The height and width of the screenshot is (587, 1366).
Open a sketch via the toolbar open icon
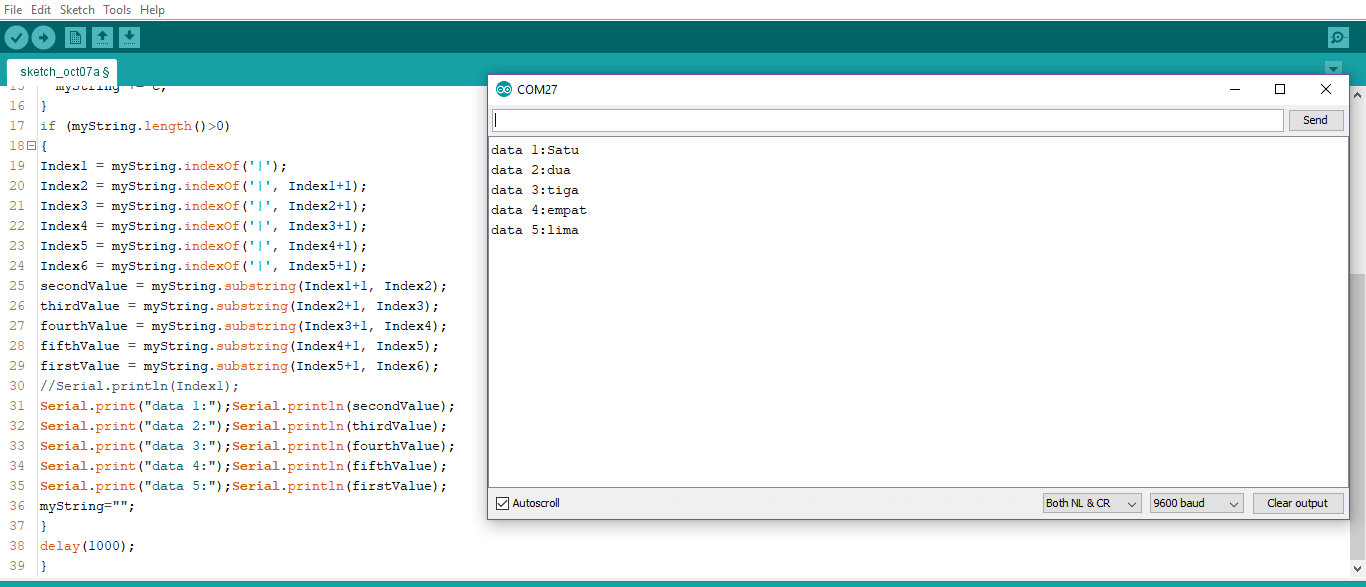pos(103,37)
